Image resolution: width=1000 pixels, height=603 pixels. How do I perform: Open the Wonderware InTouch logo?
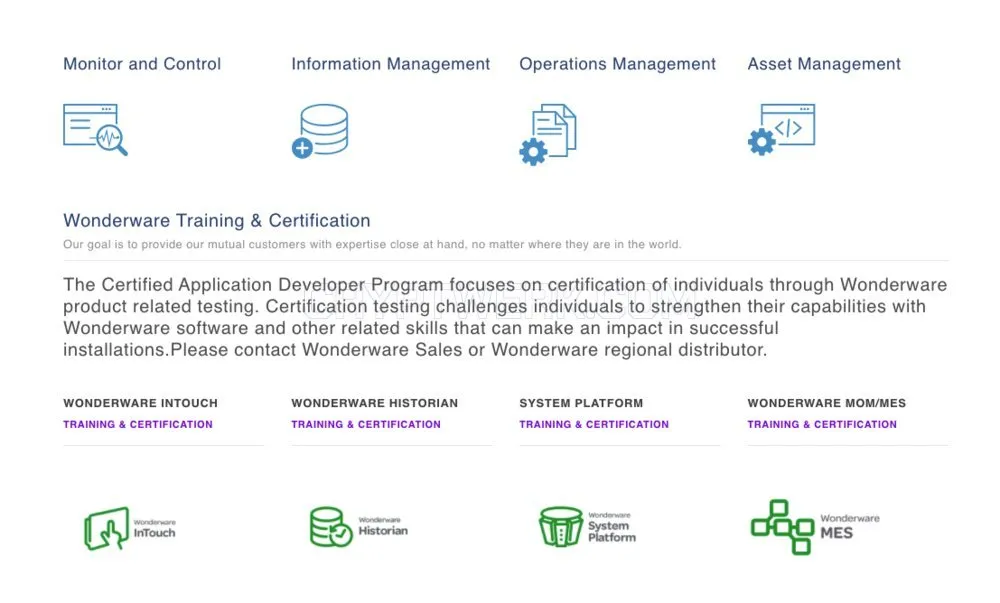point(130,528)
